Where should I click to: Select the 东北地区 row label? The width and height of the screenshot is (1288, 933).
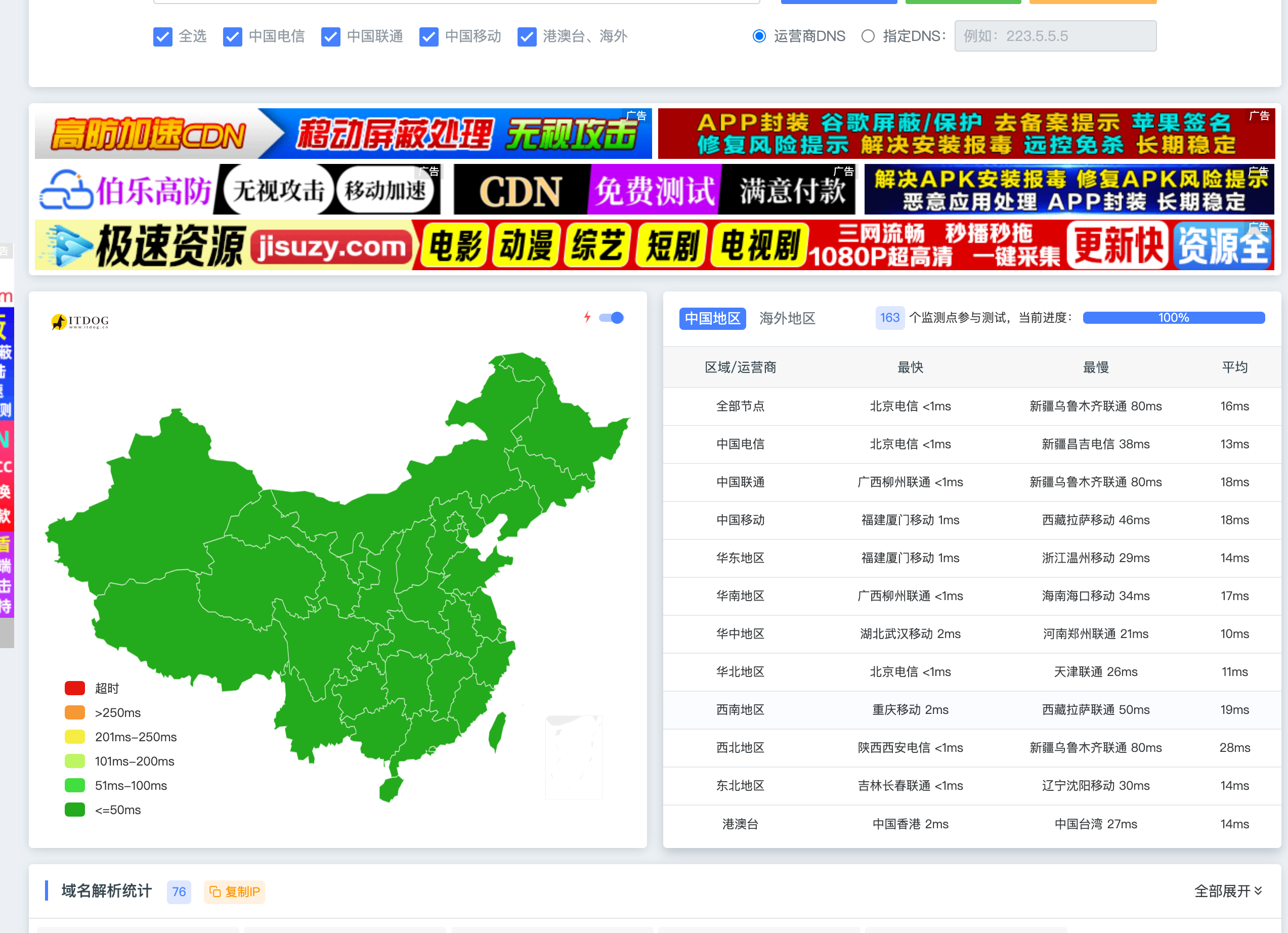740,786
